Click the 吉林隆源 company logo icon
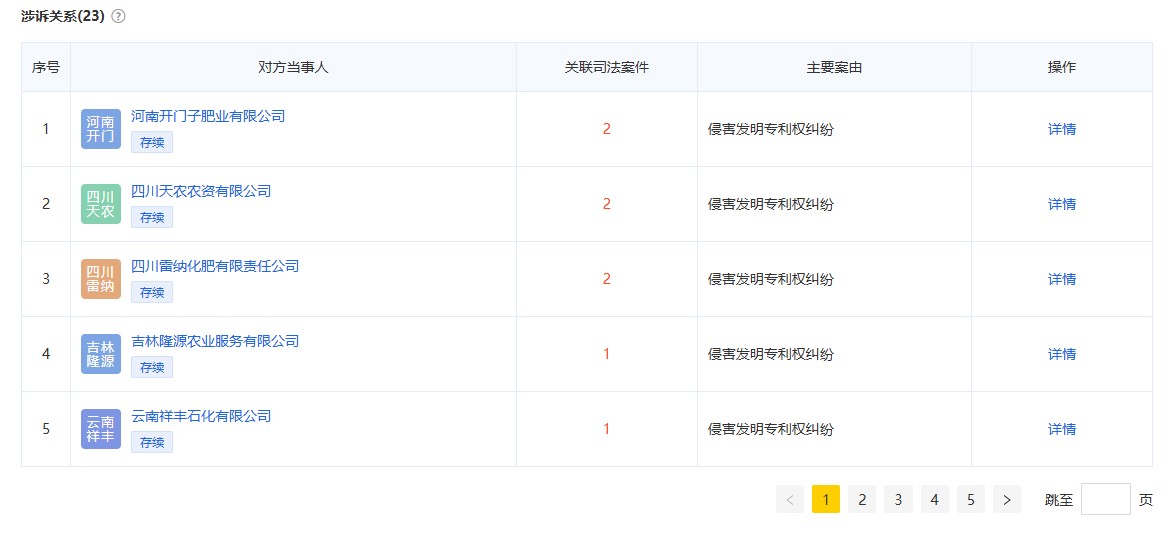This screenshot has height=533, width=1171. tap(100, 354)
